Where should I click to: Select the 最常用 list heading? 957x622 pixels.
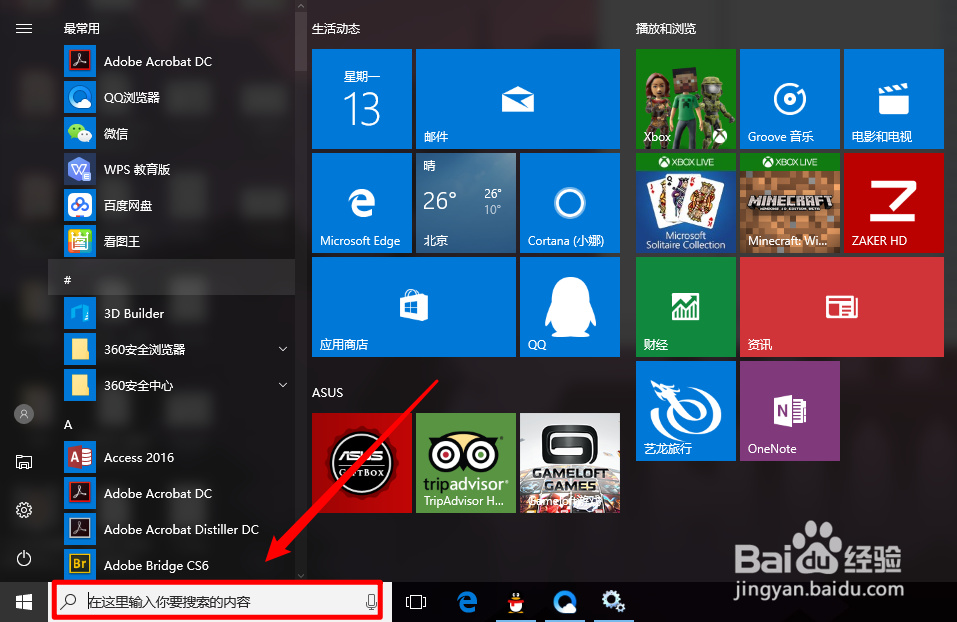(81, 29)
